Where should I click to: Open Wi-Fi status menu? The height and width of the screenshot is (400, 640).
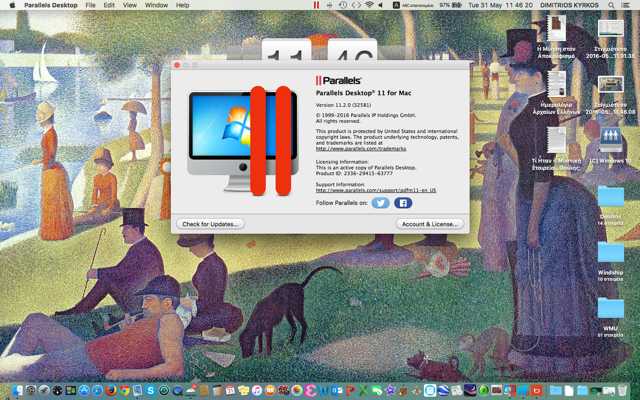pyautogui.click(x=369, y=5)
